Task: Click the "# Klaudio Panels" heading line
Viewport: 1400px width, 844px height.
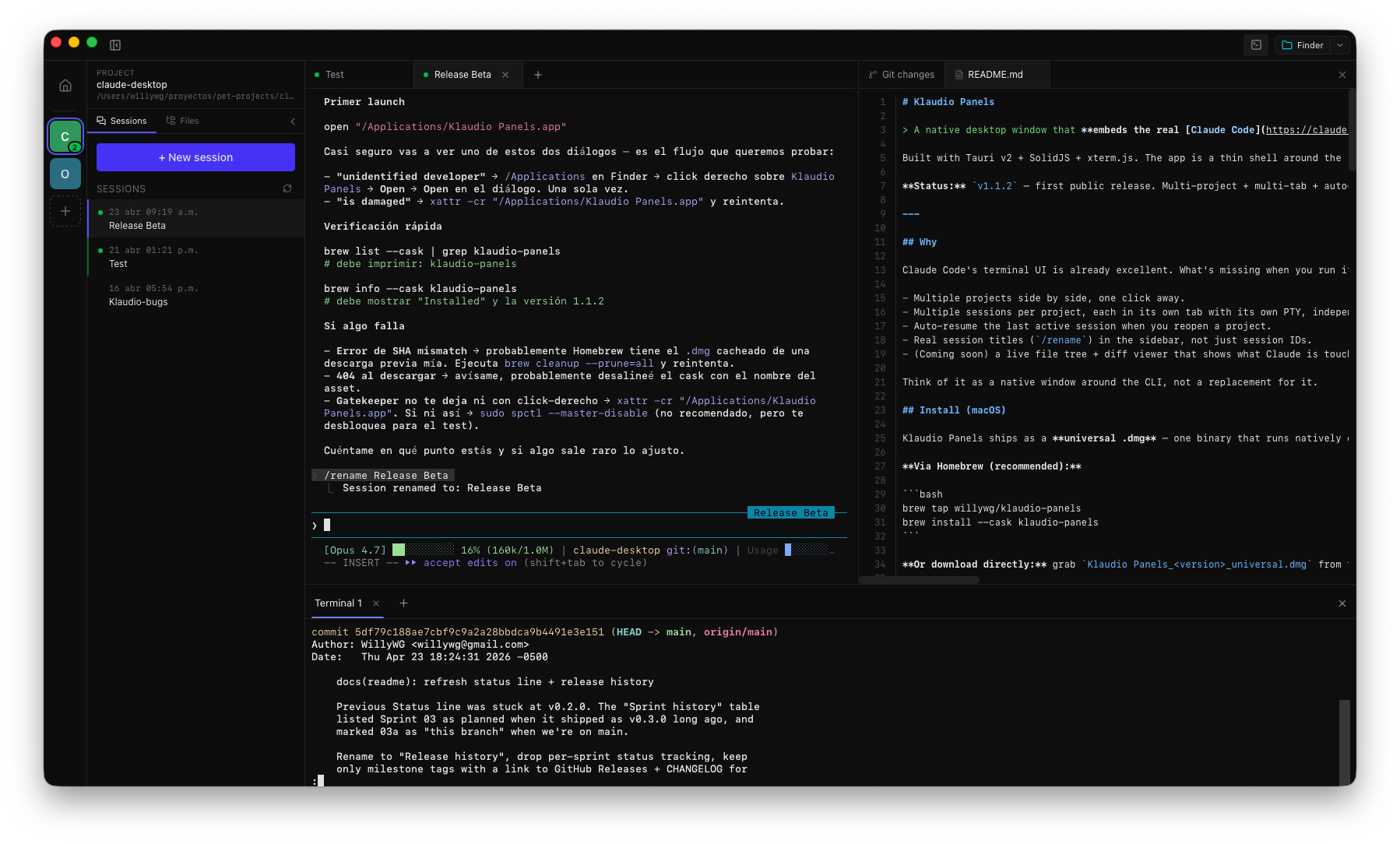Action: point(948,102)
